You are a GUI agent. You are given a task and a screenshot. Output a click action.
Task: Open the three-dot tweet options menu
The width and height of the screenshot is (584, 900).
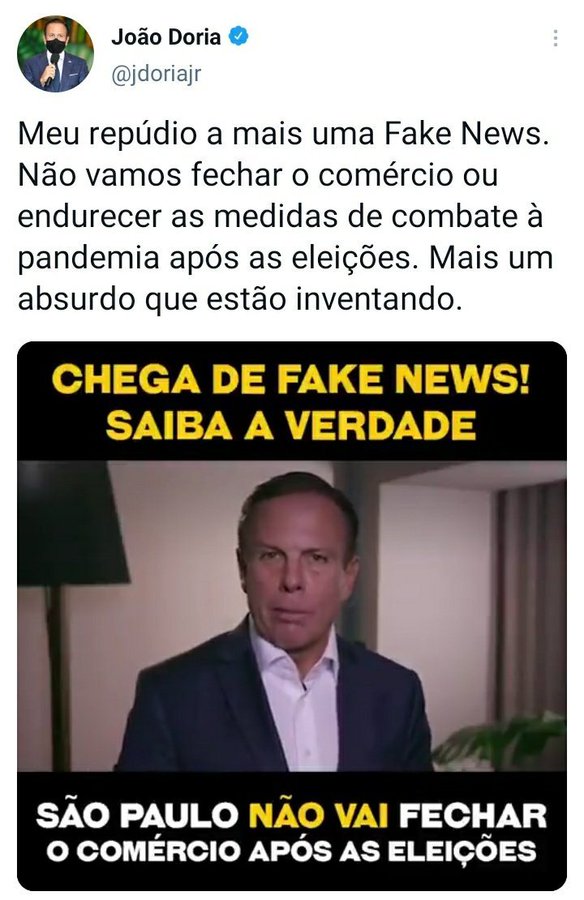[555, 38]
